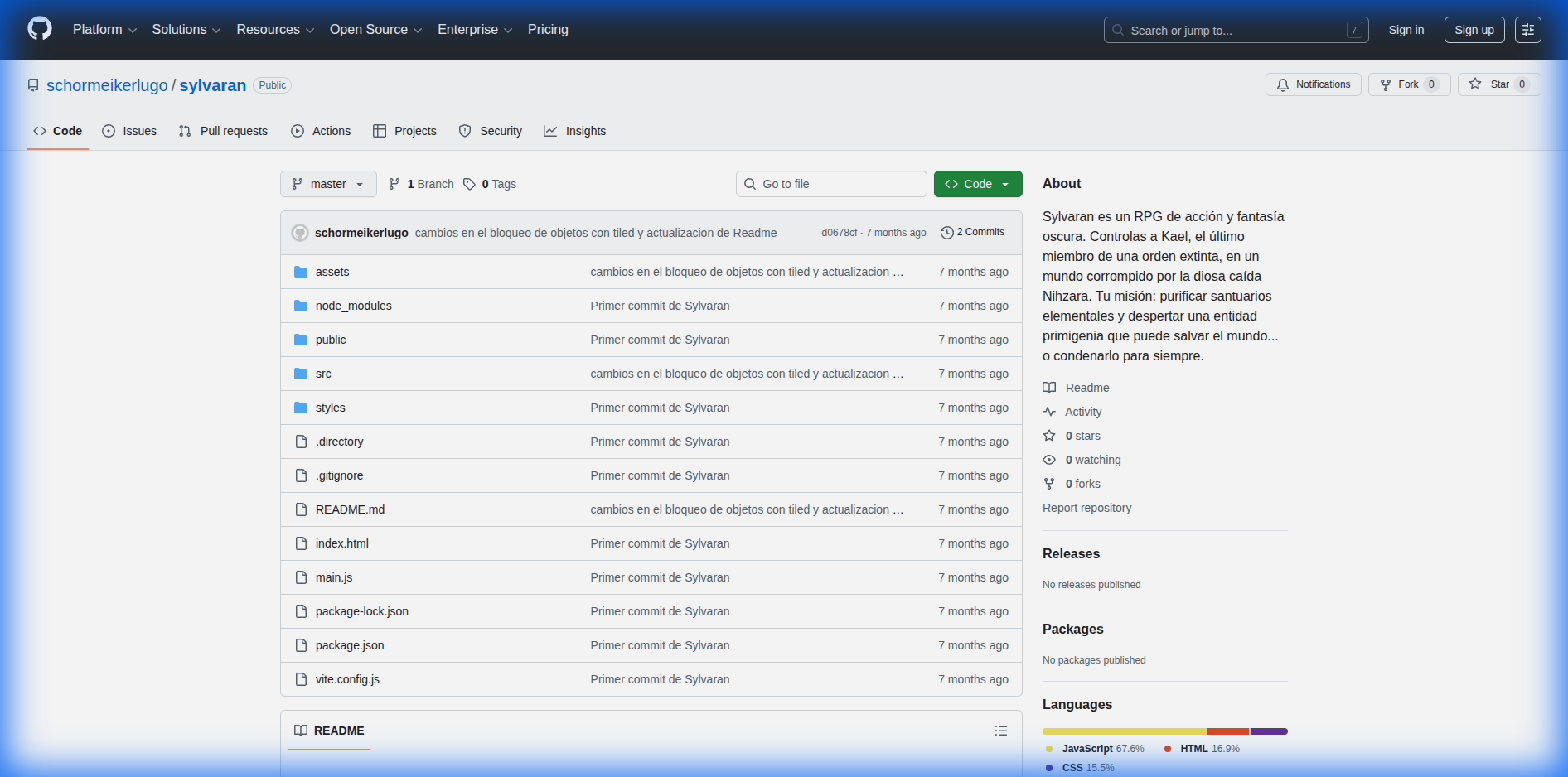The height and width of the screenshot is (777, 1568).
Task: Open the README outline list icon
Action: pos(1000,731)
